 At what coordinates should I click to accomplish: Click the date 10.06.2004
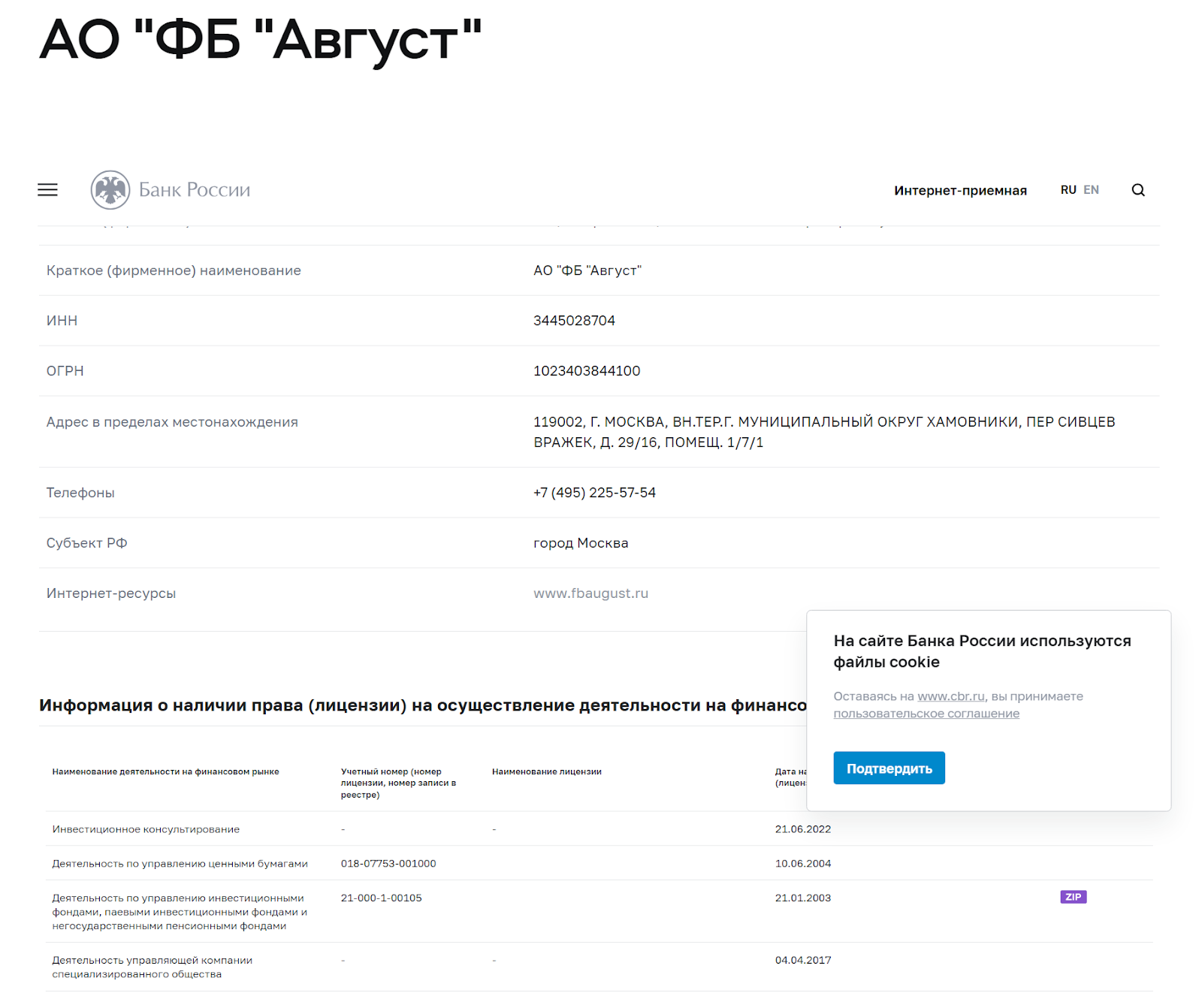803,864
